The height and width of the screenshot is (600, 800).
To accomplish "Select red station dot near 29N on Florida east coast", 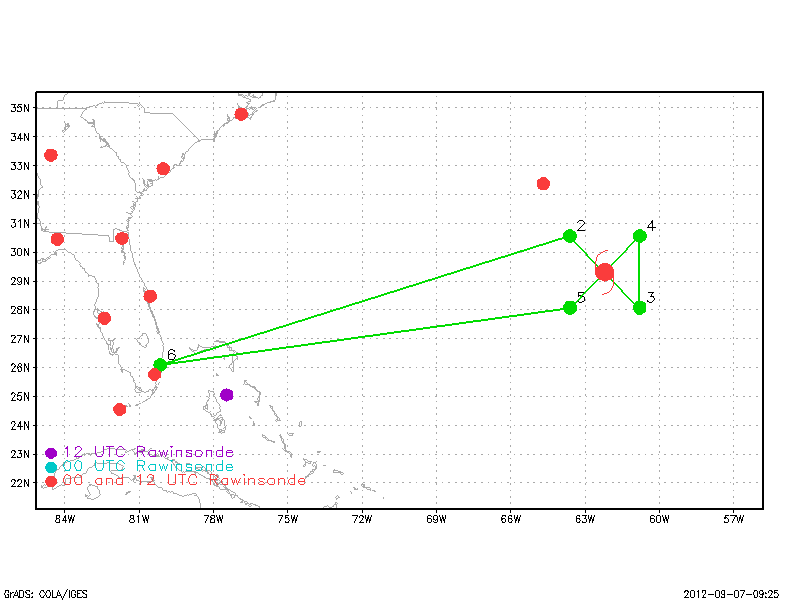I will click(150, 296).
